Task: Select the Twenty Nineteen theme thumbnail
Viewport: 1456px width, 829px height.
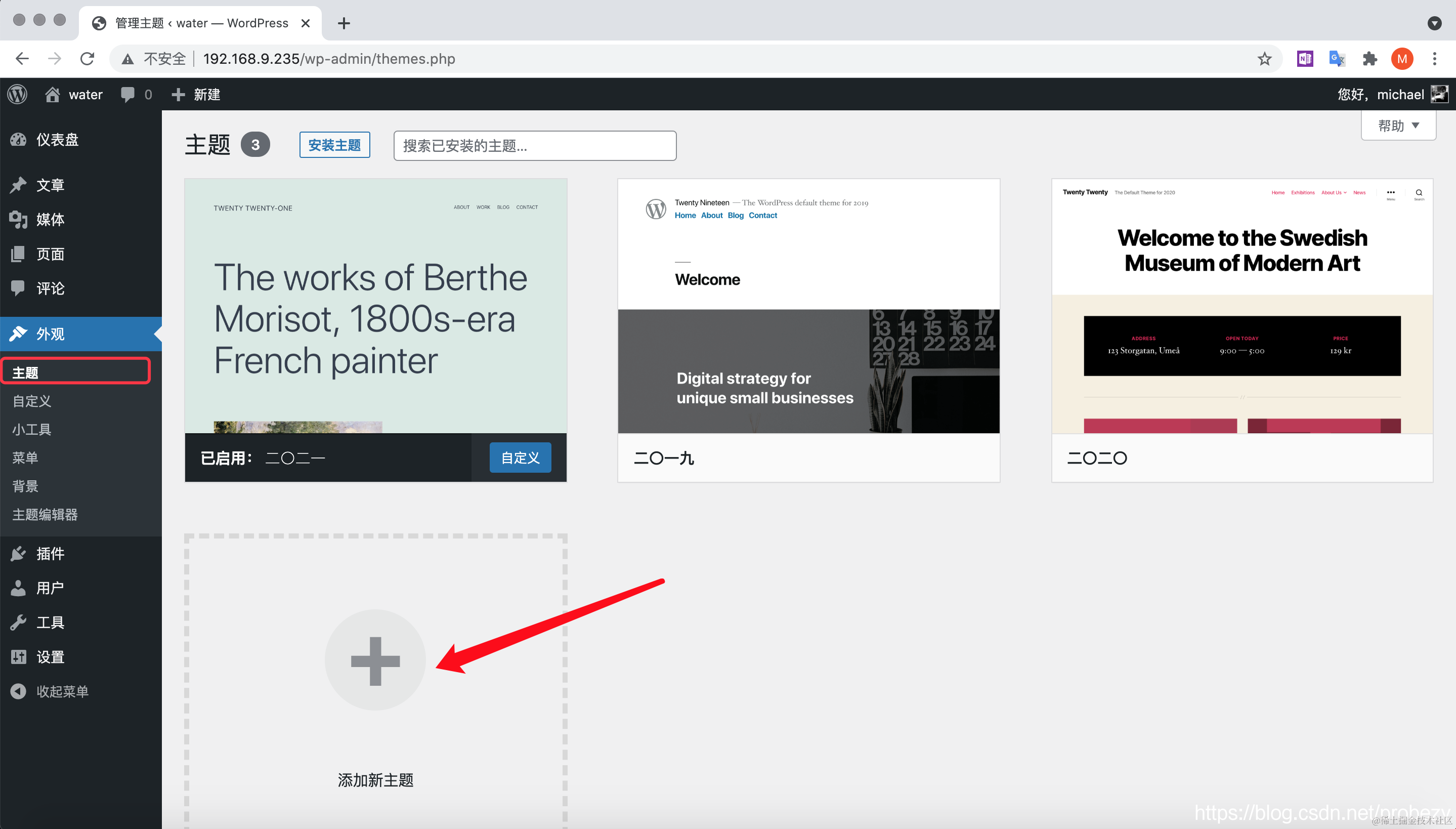Action: [x=808, y=306]
